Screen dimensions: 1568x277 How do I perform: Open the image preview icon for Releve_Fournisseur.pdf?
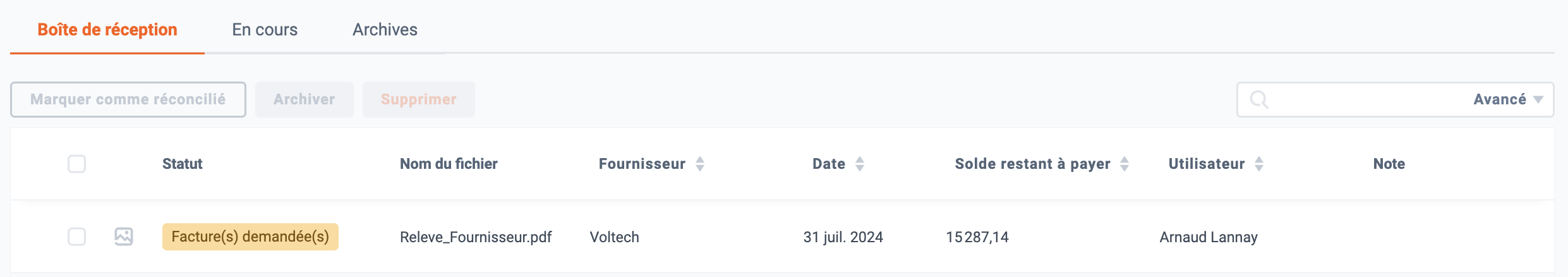pyautogui.click(x=124, y=237)
